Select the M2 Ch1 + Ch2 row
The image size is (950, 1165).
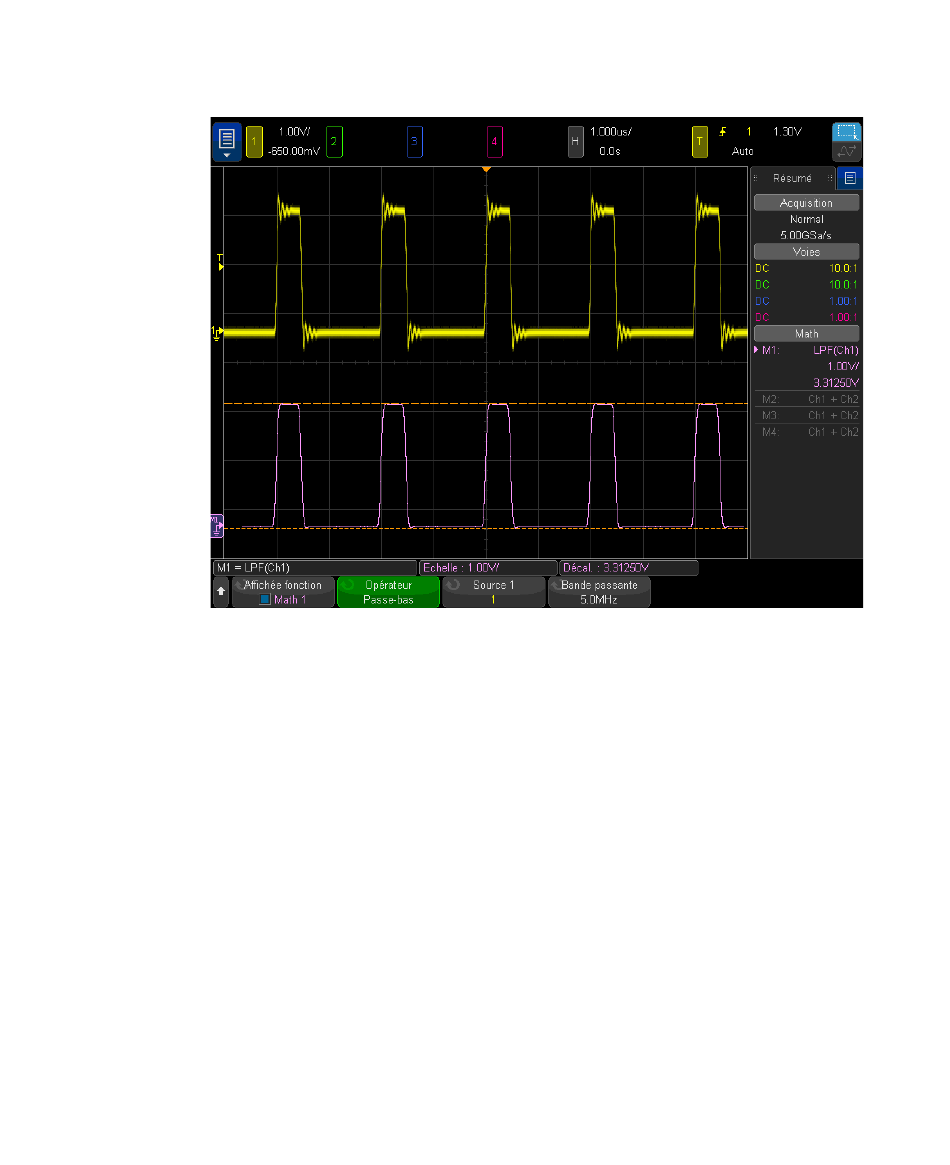[x=806, y=399]
